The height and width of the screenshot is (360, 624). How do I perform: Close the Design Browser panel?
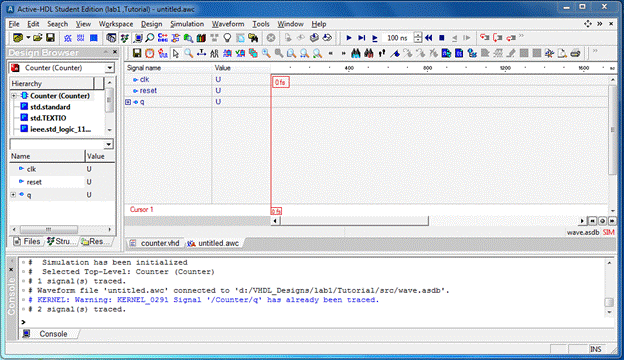pyautogui.click(x=115, y=52)
